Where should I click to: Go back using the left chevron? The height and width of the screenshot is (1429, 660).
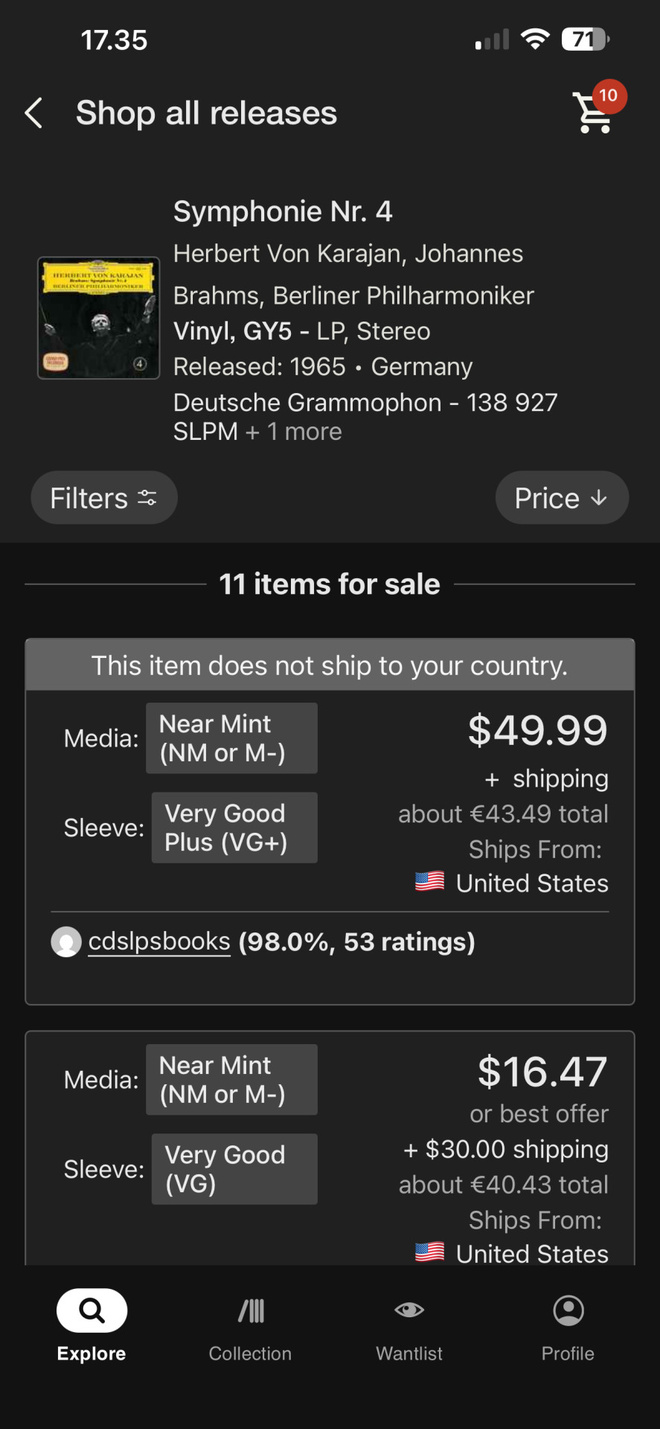click(x=33, y=113)
